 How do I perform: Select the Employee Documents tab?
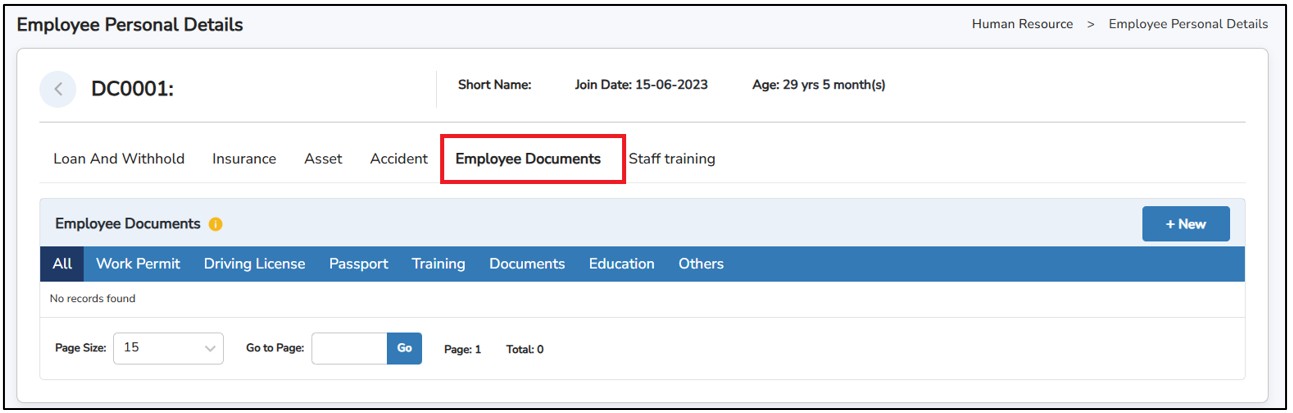528,159
